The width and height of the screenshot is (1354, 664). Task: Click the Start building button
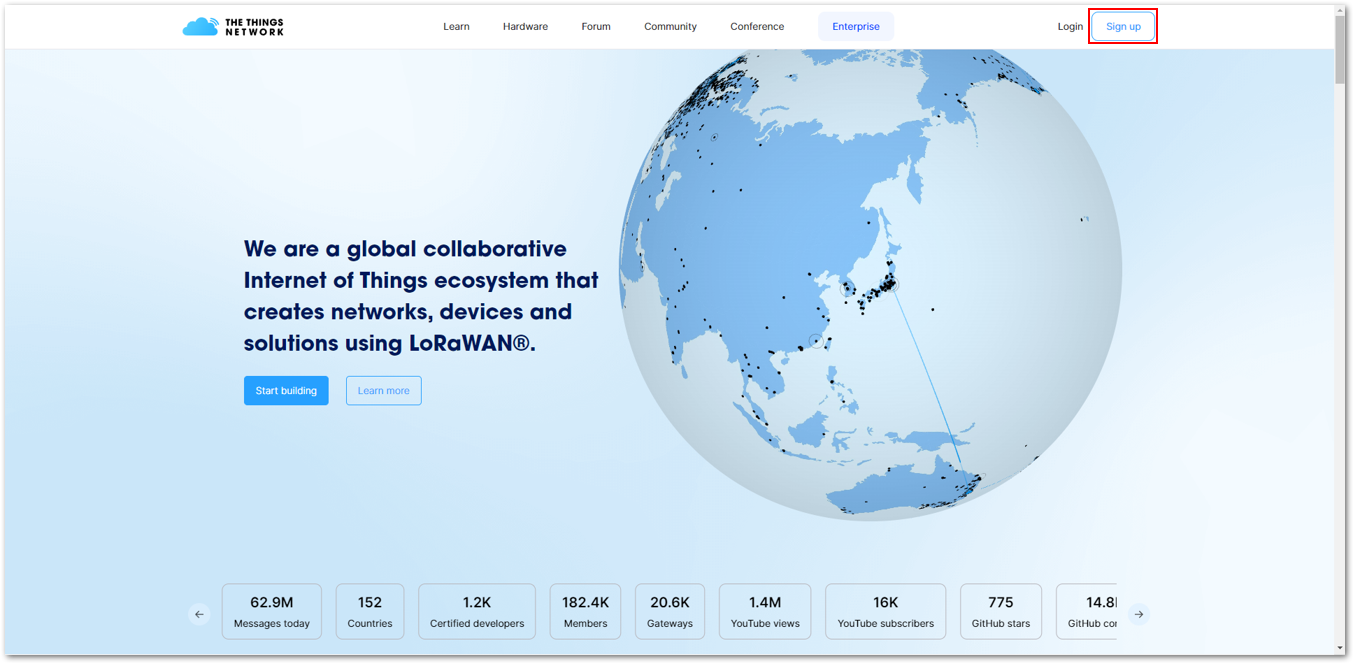tap(286, 391)
